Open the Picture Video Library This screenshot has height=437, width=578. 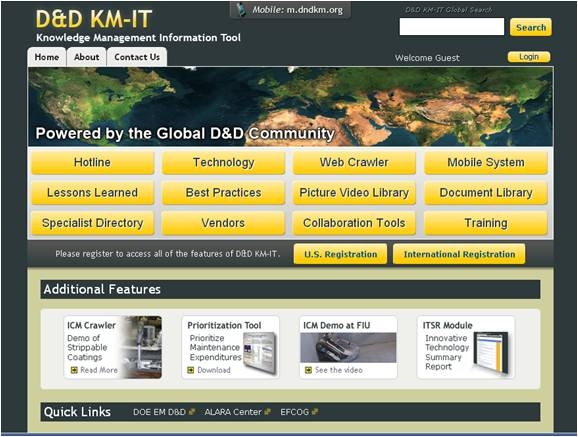[x=354, y=193]
